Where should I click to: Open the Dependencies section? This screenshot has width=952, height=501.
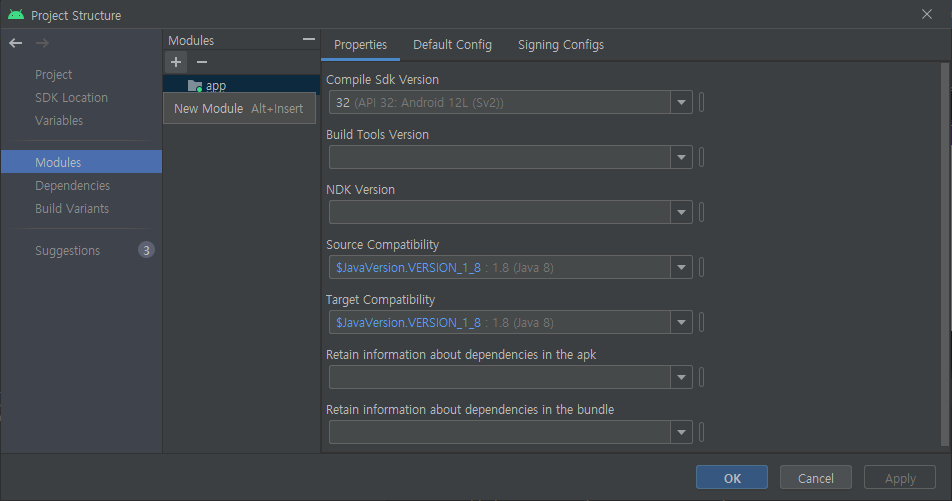pos(72,186)
